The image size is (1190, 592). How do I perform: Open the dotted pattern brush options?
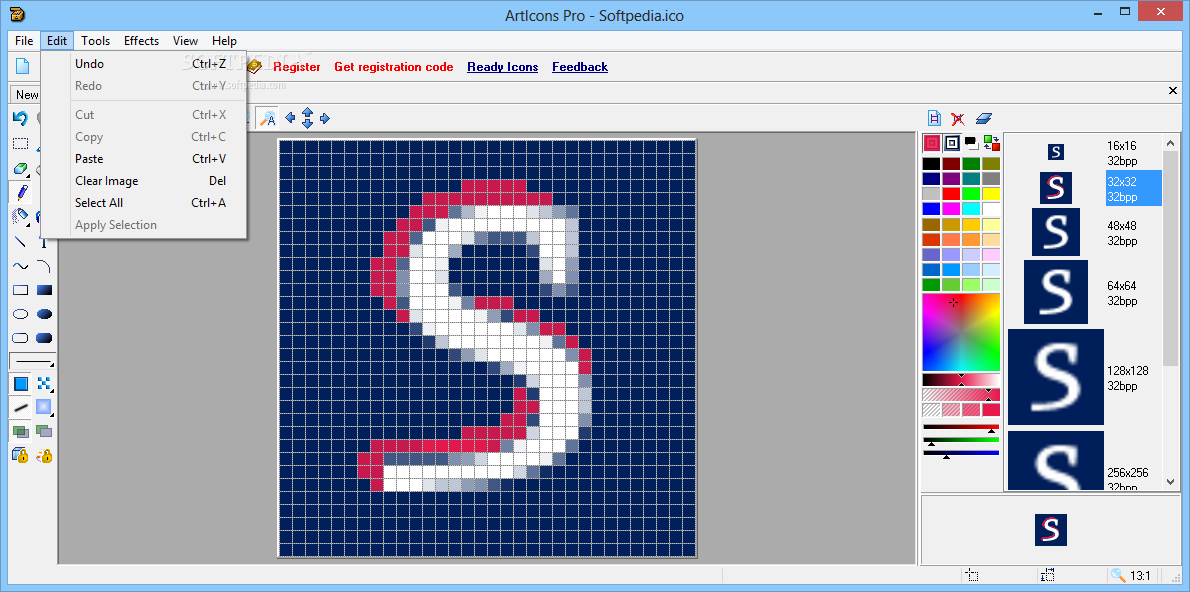45,384
